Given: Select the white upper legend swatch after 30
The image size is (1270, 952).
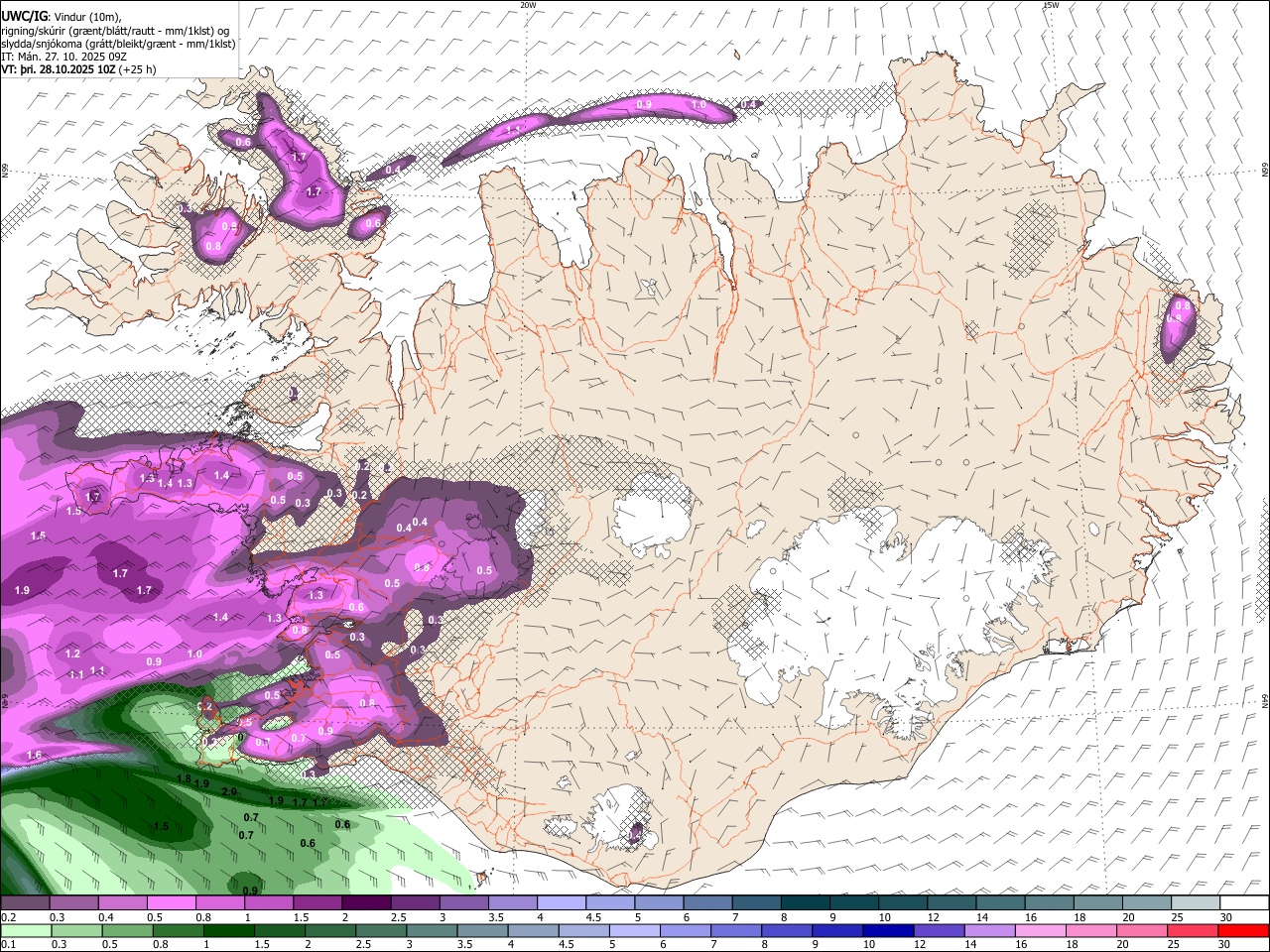Looking at the screenshot, I should coord(1244,903).
